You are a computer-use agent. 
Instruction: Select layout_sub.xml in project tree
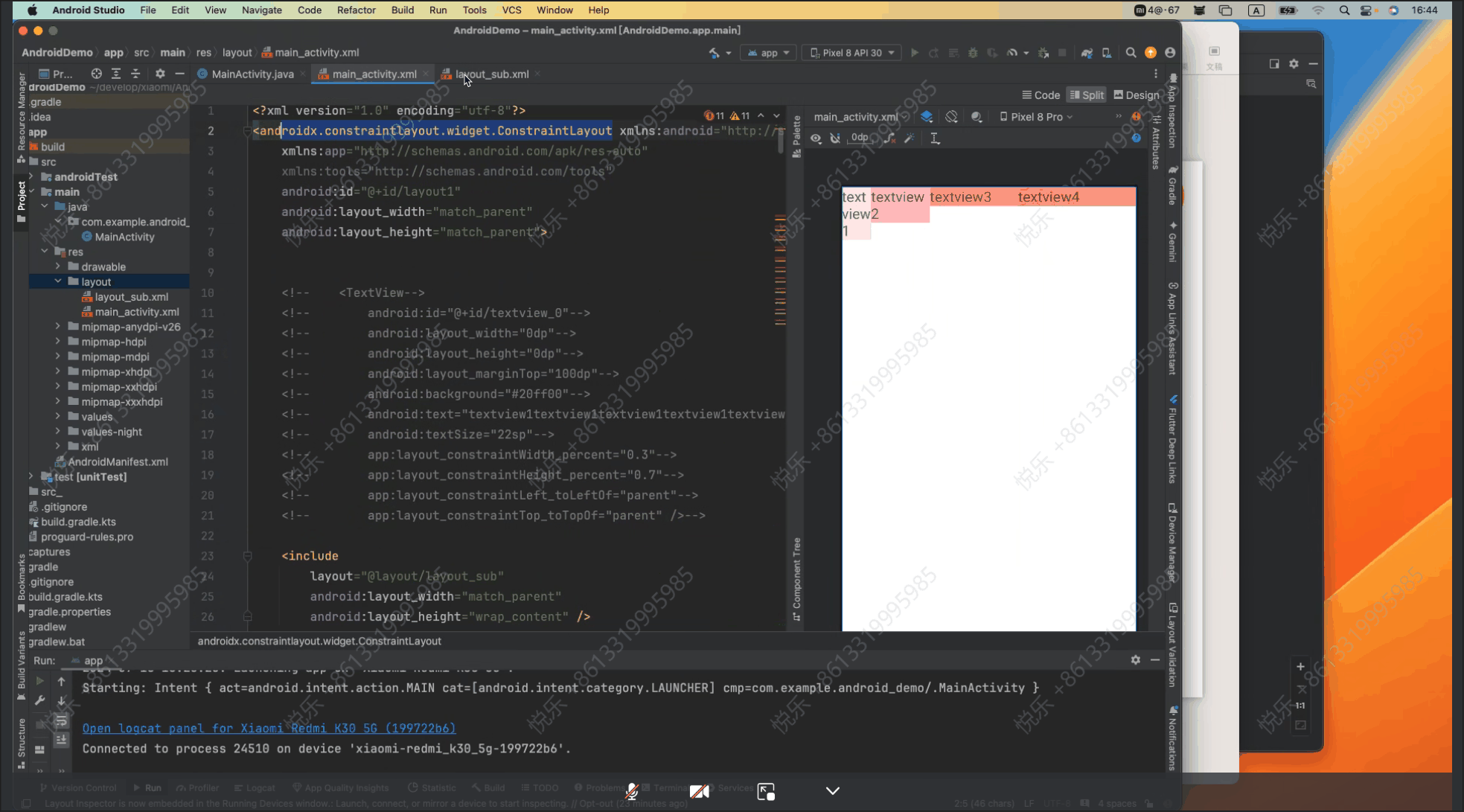pos(132,297)
